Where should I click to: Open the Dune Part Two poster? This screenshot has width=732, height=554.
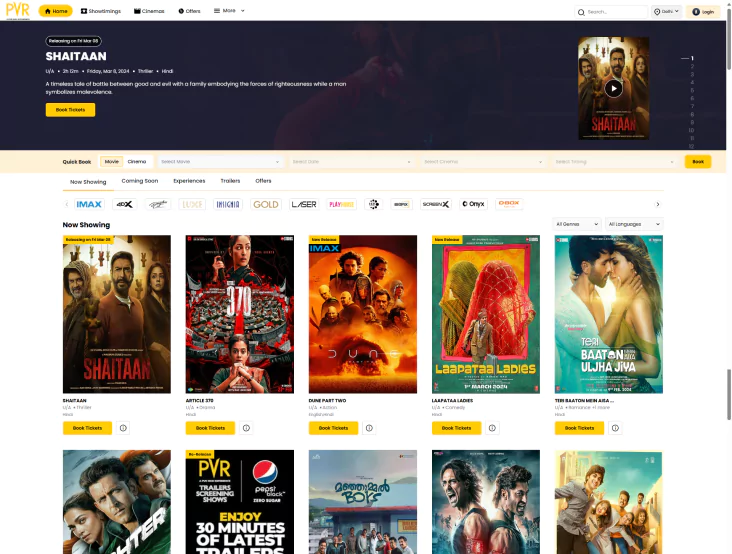[363, 314]
